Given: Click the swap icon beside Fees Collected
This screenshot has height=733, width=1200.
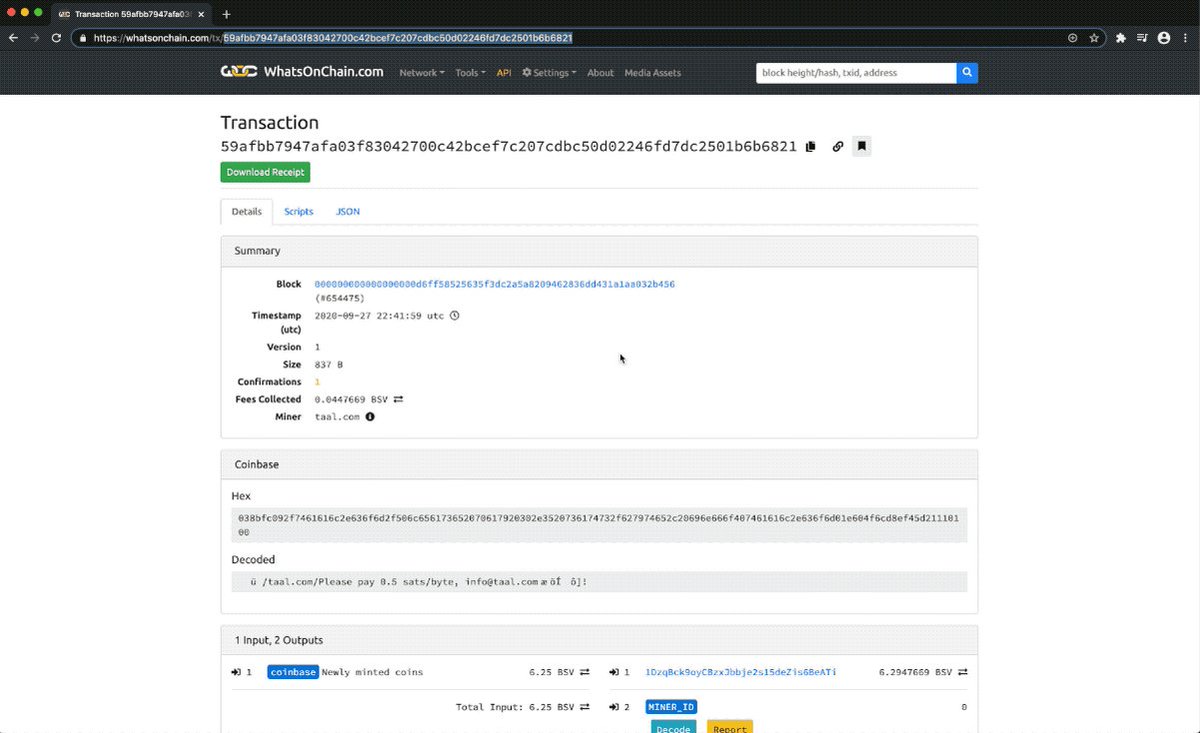Looking at the screenshot, I should click(x=397, y=399).
